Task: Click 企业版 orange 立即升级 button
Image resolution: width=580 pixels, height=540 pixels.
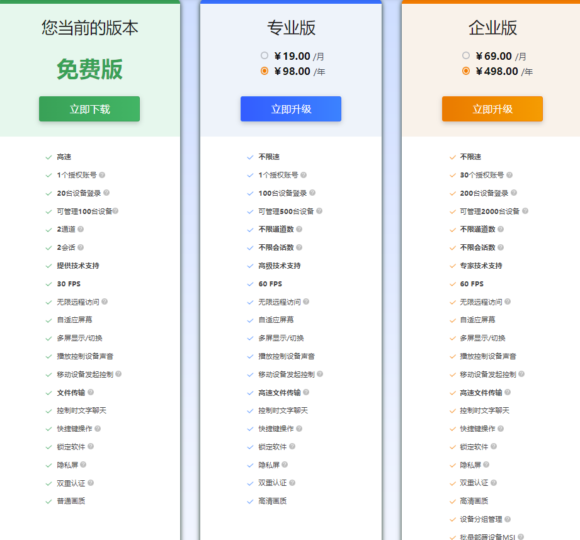Action: 492,109
